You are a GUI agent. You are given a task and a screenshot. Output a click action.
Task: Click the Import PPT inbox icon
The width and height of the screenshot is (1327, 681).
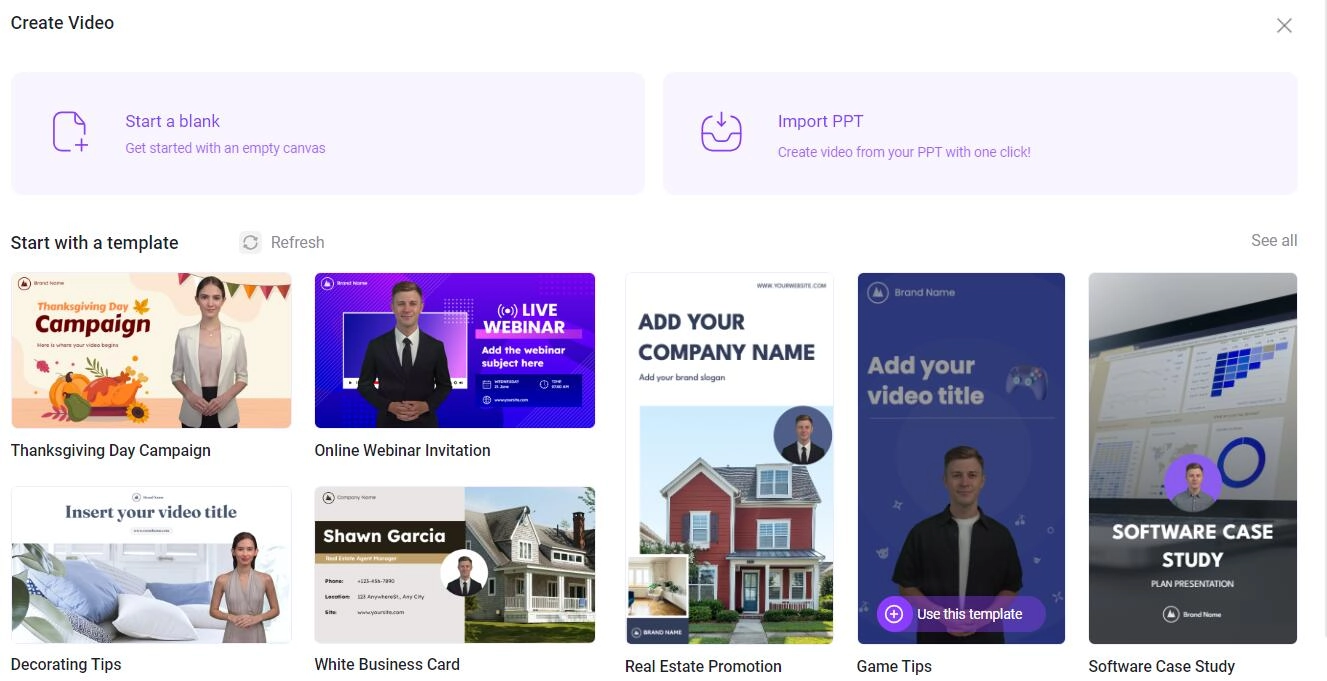coord(721,132)
